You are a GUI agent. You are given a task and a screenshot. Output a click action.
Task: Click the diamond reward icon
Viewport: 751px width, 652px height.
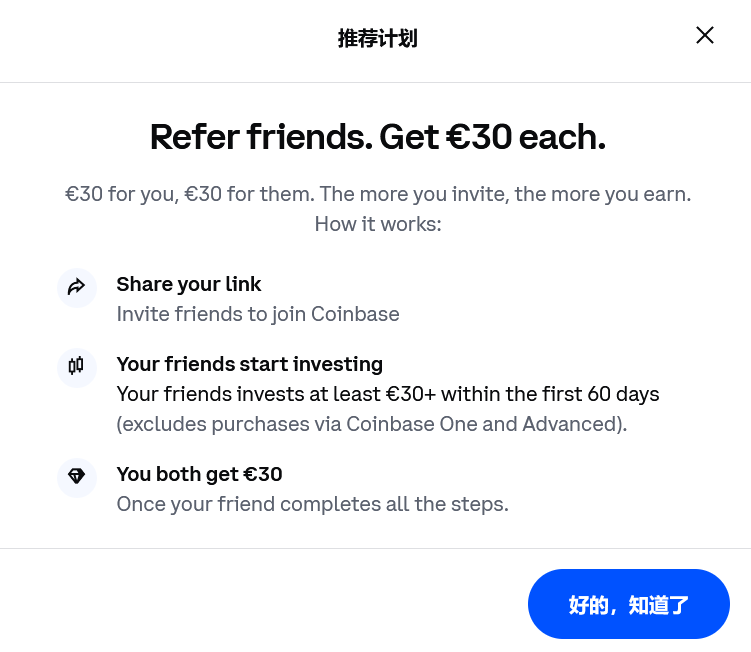click(77, 477)
